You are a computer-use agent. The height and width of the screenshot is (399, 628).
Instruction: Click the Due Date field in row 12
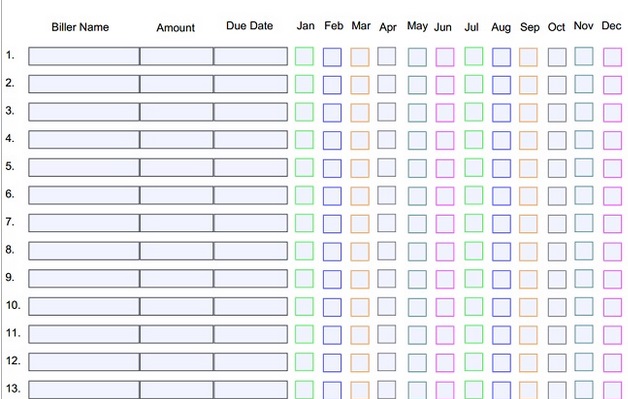pyautogui.click(x=250, y=362)
